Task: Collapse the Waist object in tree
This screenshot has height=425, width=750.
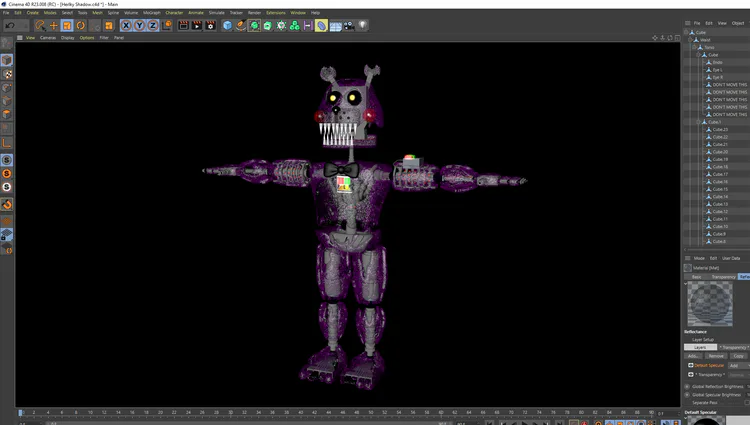Action: click(690, 40)
